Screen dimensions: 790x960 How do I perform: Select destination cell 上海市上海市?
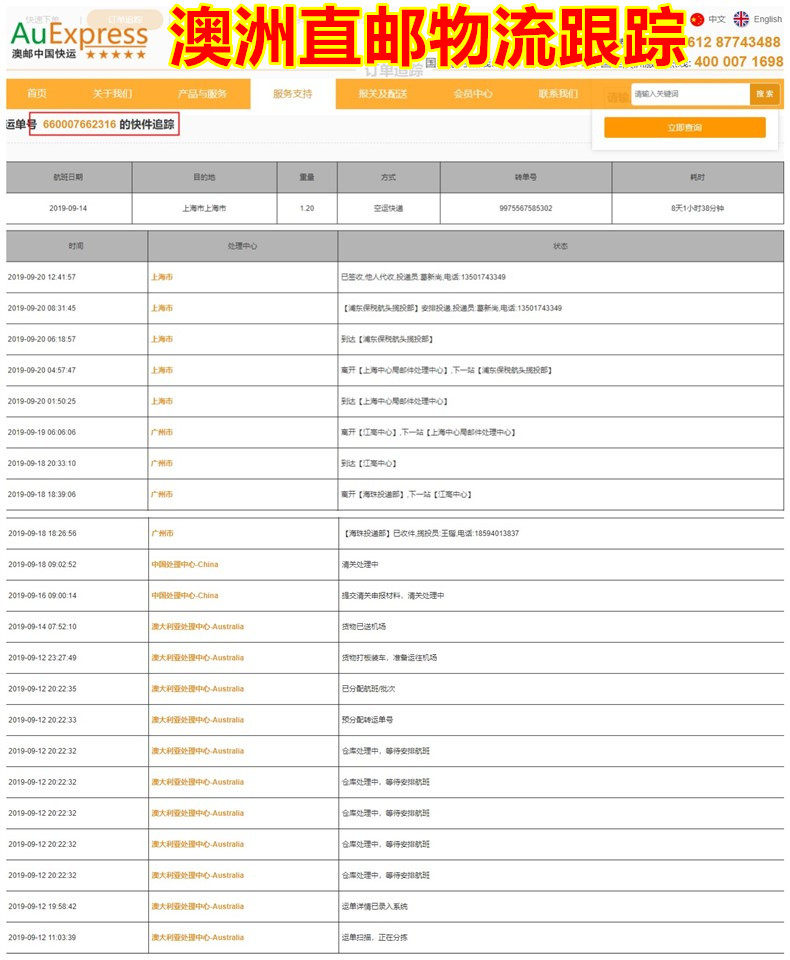[204, 208]
